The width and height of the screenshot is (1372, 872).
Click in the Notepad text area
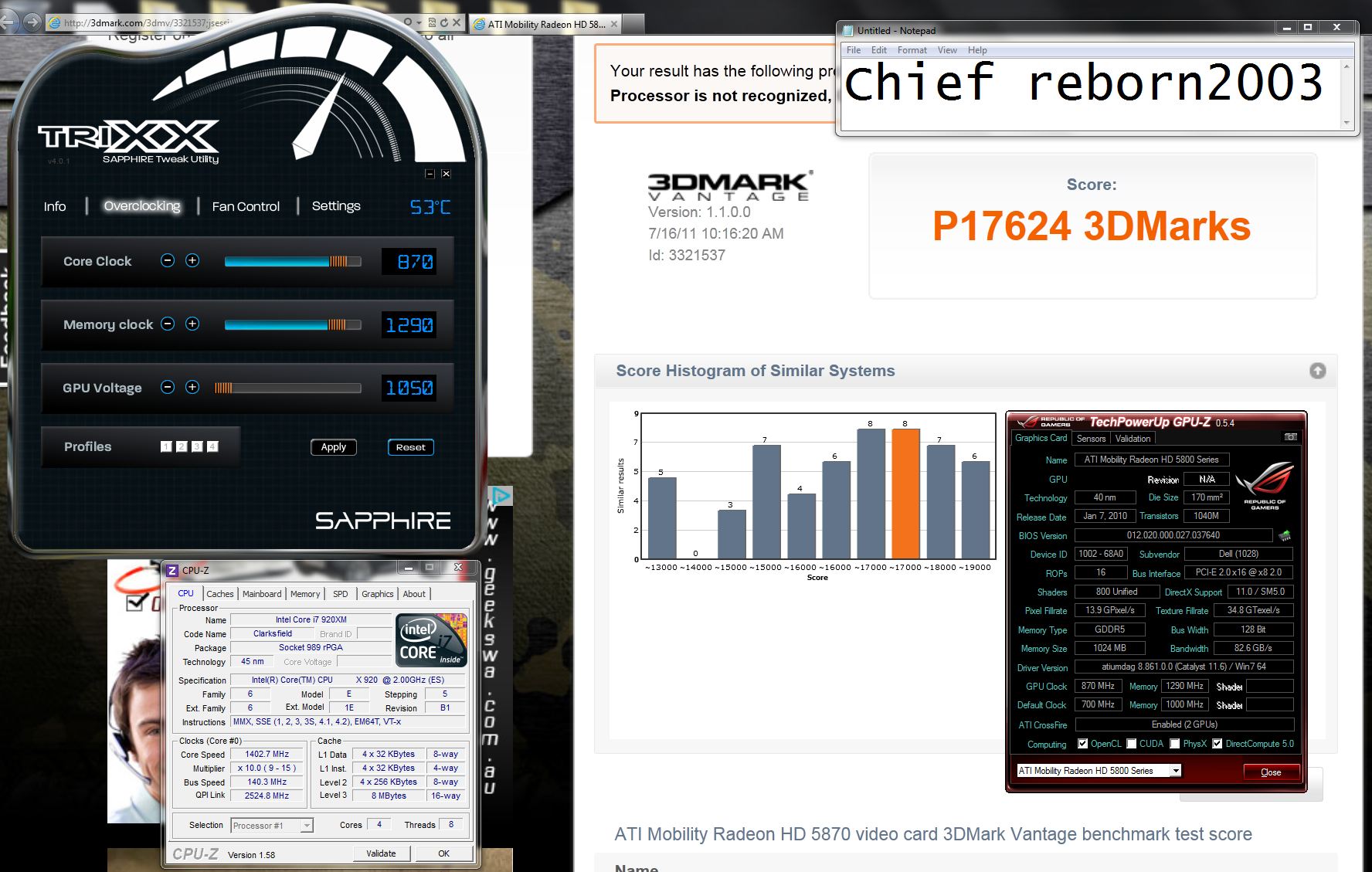[x=1091, y=93]
